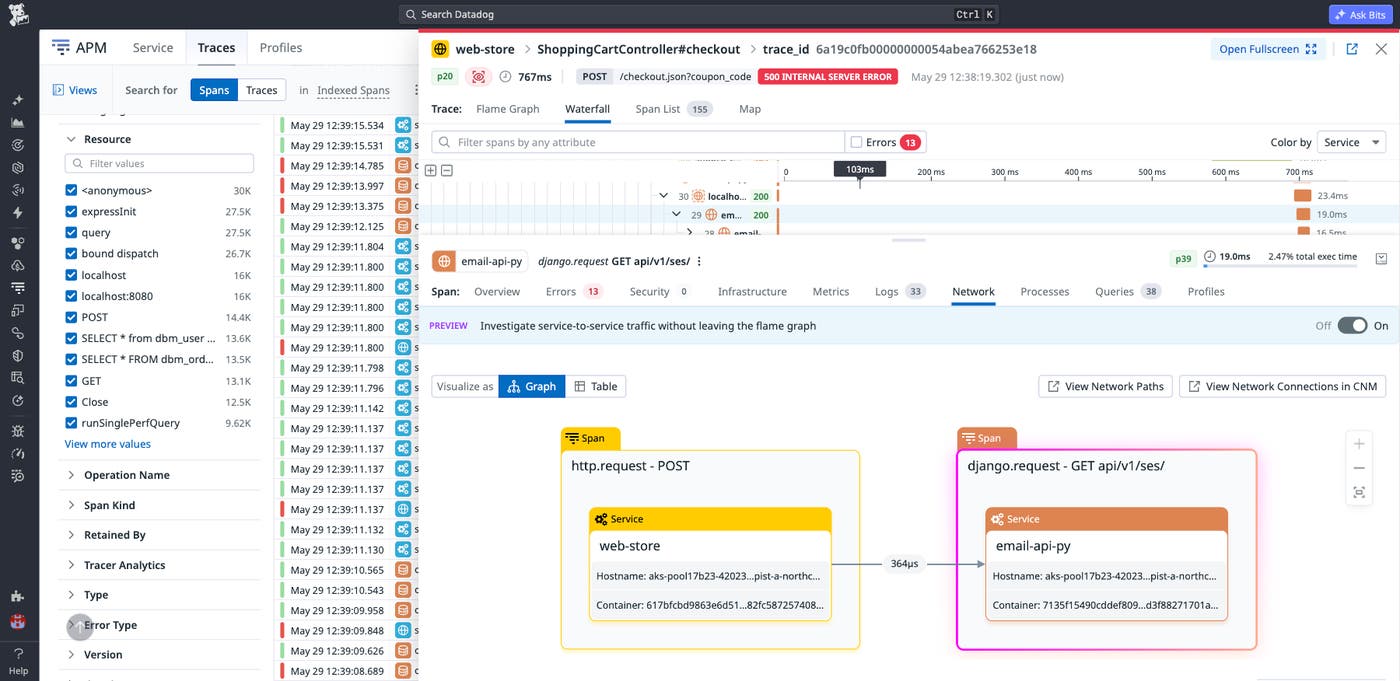Click the 103ms timeline marker
Viewport: 1400px width, 681px height.
[x=860, y=170]
